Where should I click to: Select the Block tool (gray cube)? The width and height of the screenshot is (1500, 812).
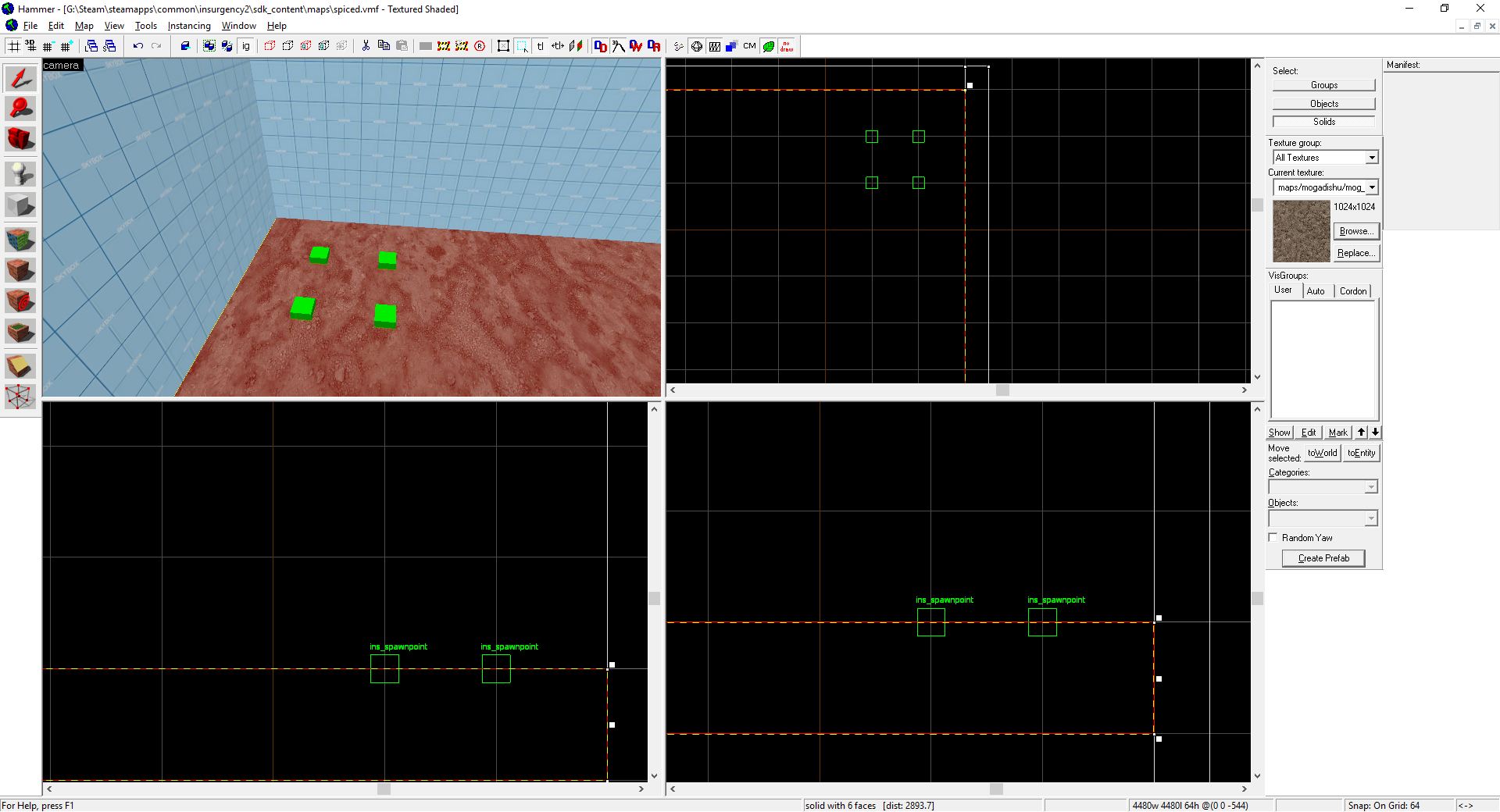click(20, 205)
